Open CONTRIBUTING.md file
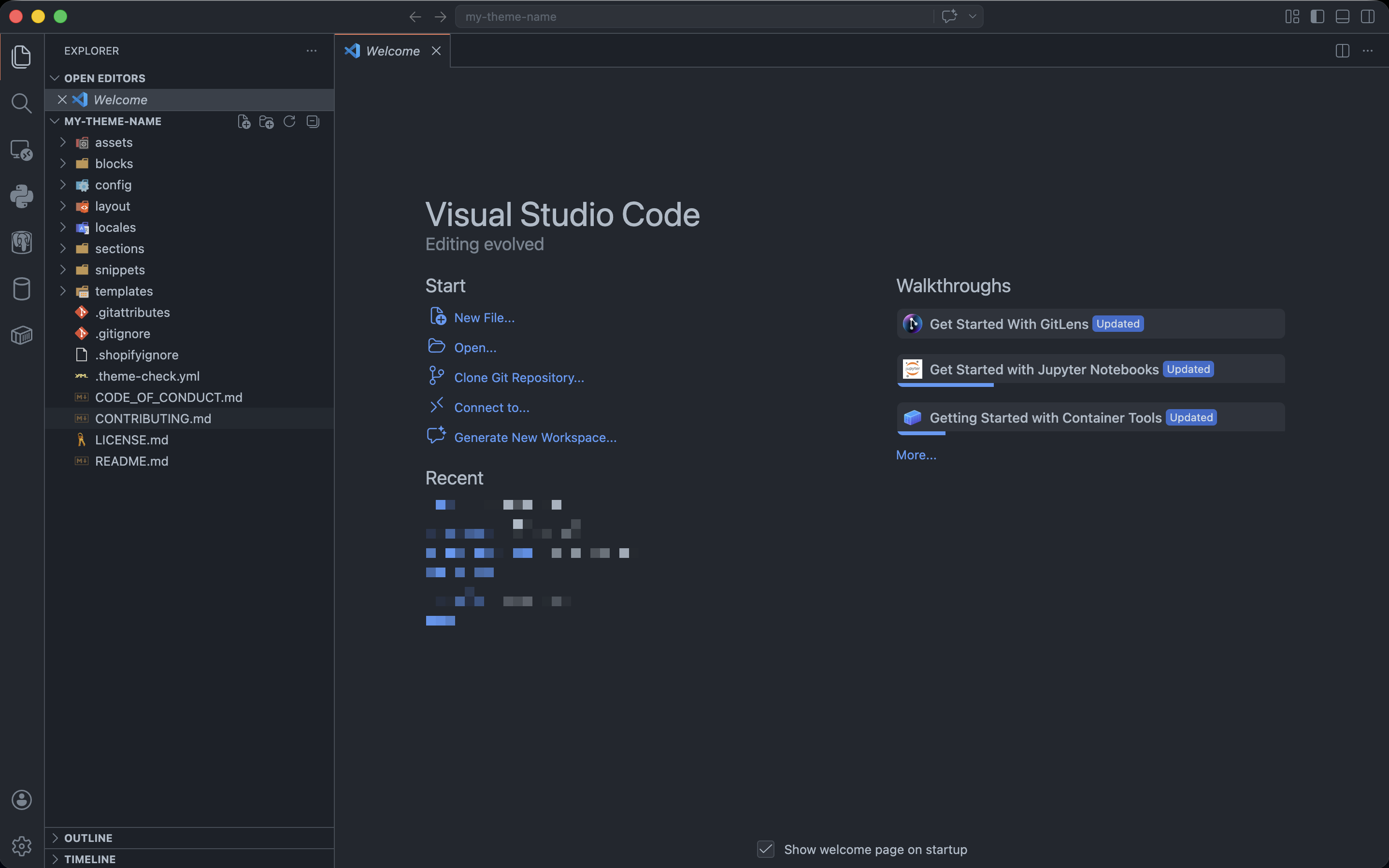The height and width of the screenshot is (868, 1389). pos(189,418)
